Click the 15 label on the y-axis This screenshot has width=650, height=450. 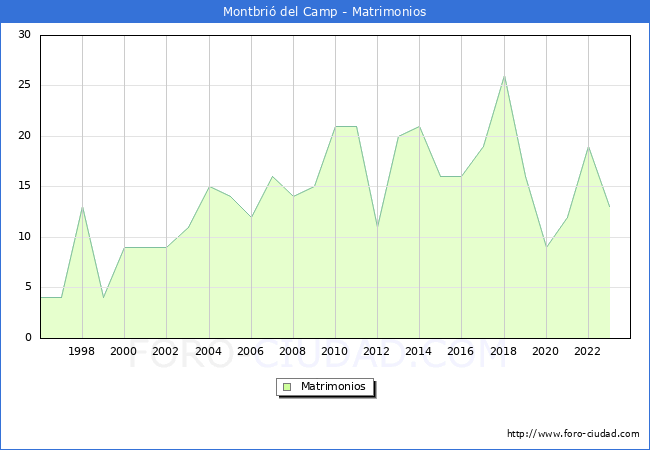pyautogui.click(x=24, y=186)
